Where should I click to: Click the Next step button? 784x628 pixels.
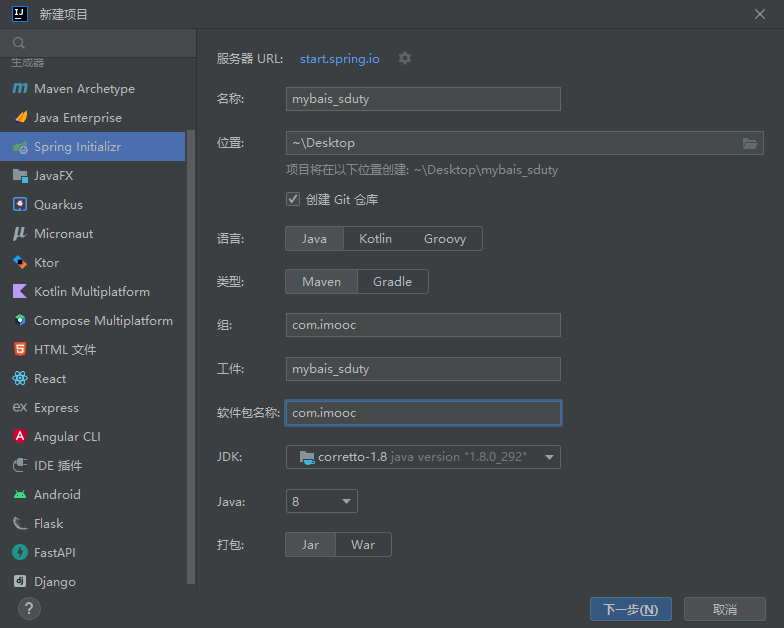tap(630, 609)
